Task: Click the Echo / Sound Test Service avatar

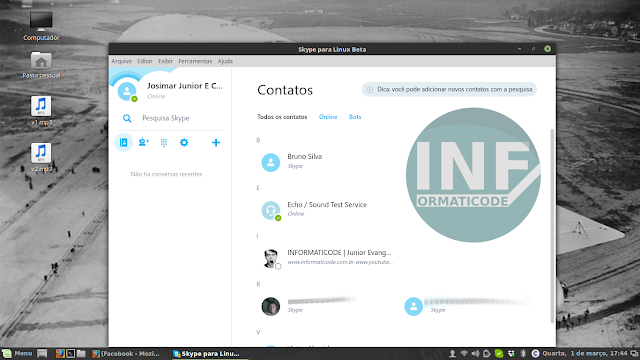Action: 271,210
